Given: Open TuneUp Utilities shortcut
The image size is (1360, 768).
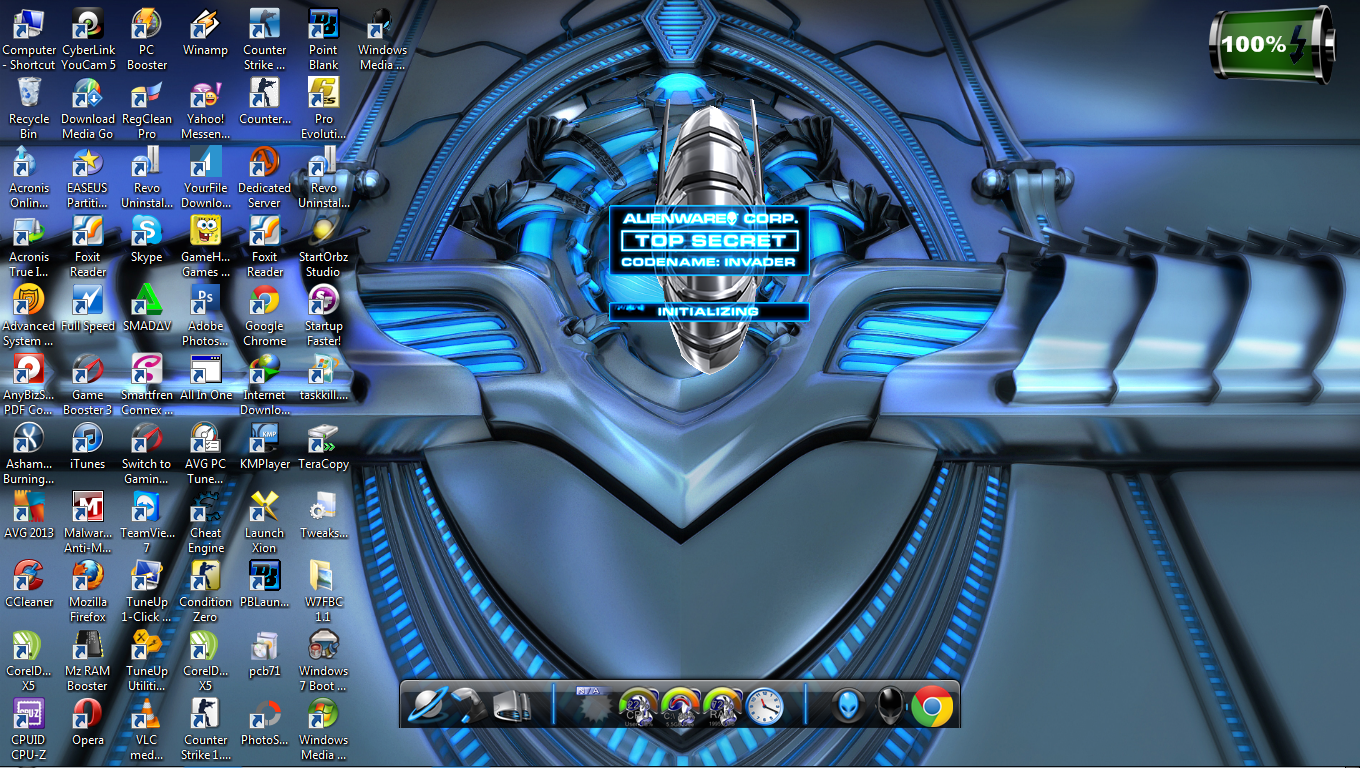Looking at the screenshot, I should point(147,660).
